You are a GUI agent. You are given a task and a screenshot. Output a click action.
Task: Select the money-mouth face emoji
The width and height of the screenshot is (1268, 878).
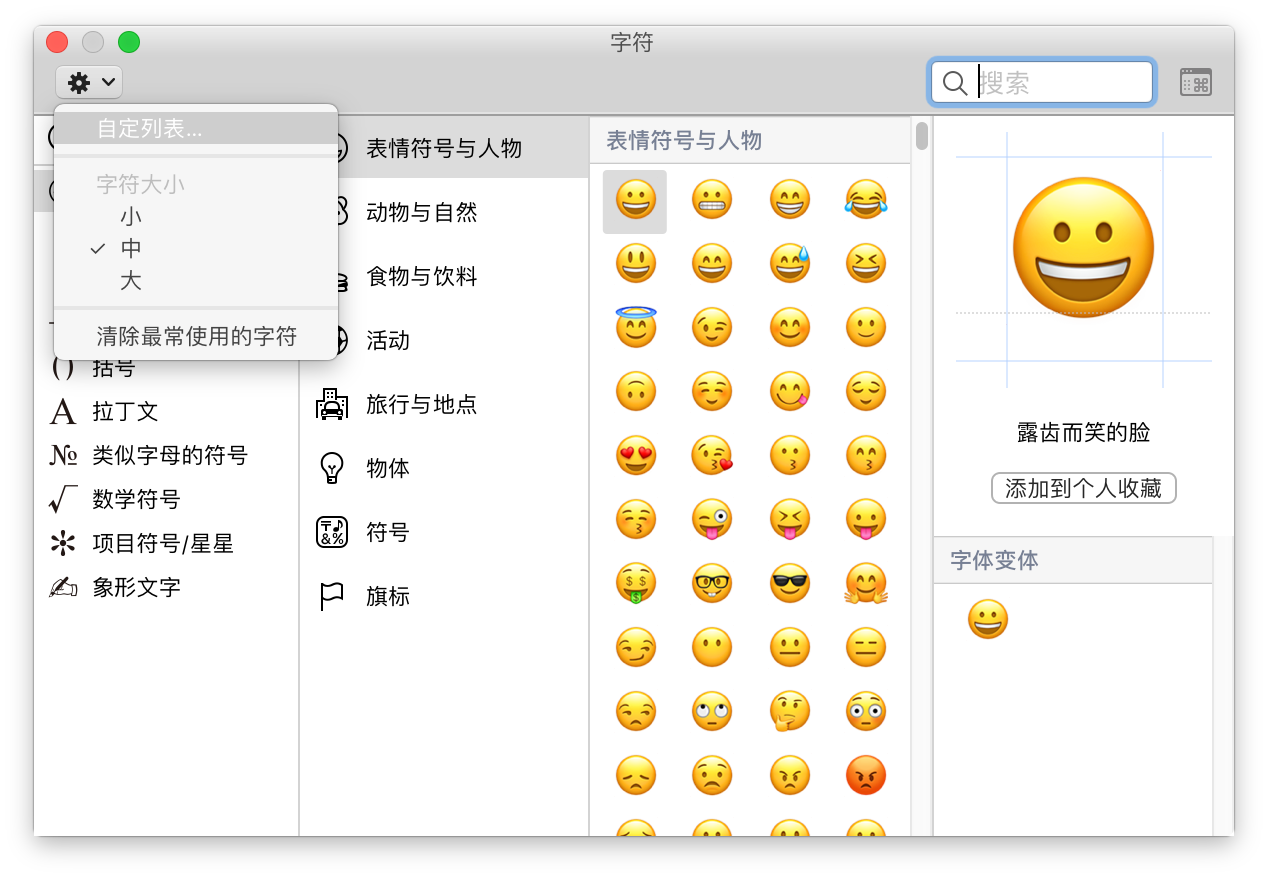[x=635, y=583]
